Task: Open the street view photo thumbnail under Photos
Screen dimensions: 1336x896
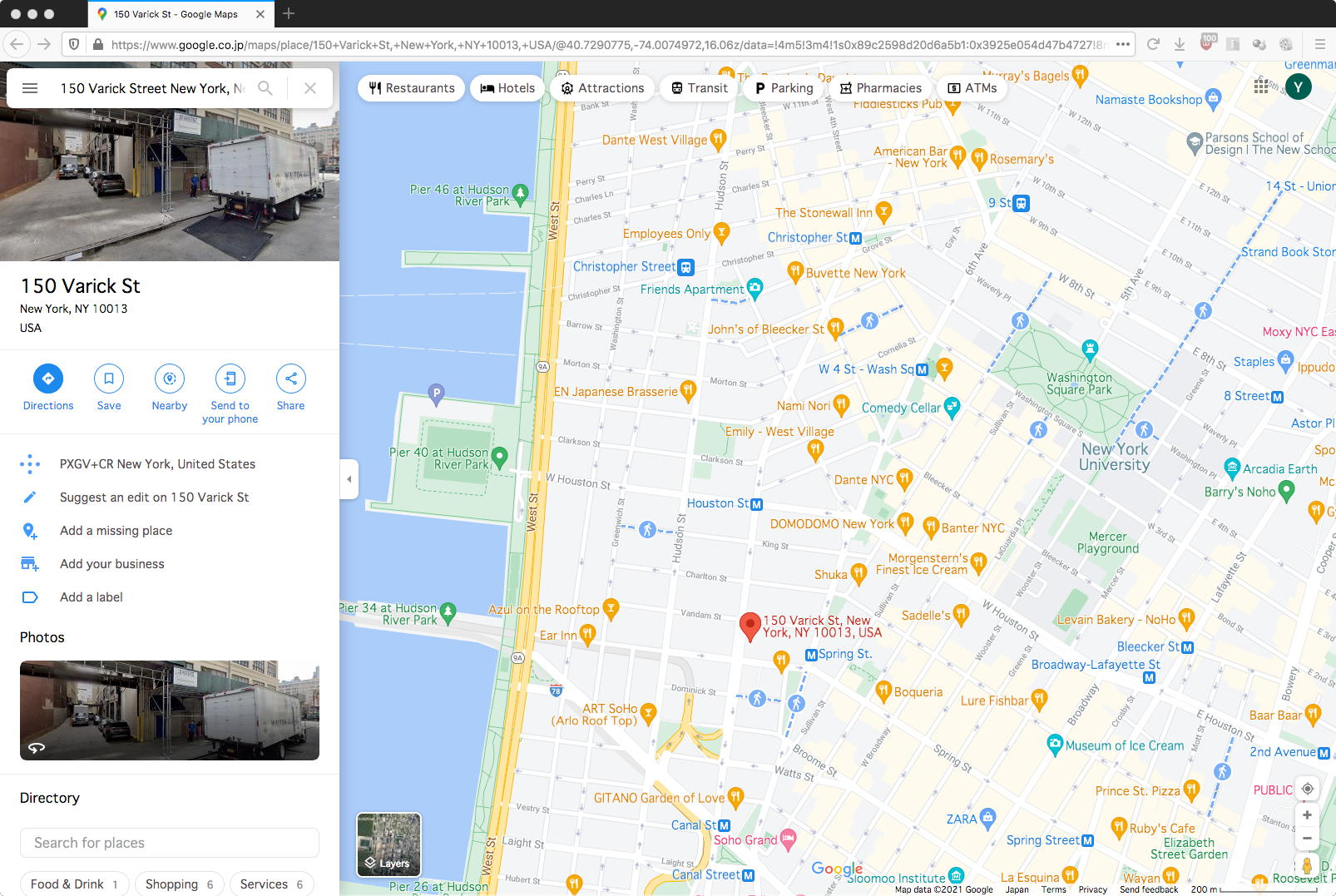Action: [170, 710]
